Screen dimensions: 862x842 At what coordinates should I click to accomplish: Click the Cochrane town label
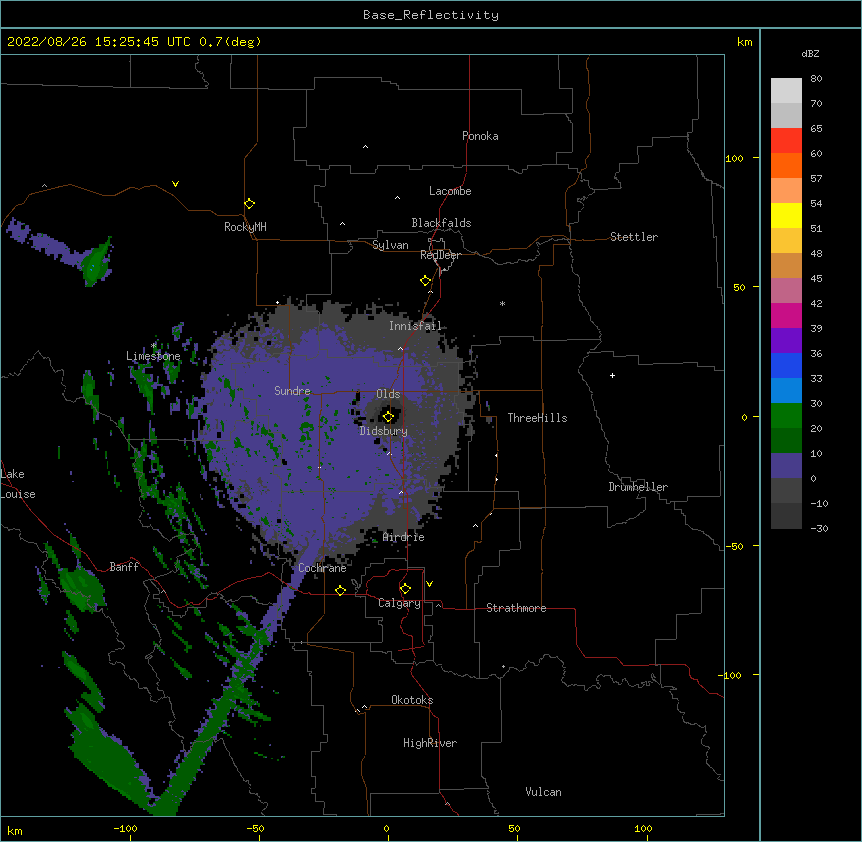[x=322, y=568]
